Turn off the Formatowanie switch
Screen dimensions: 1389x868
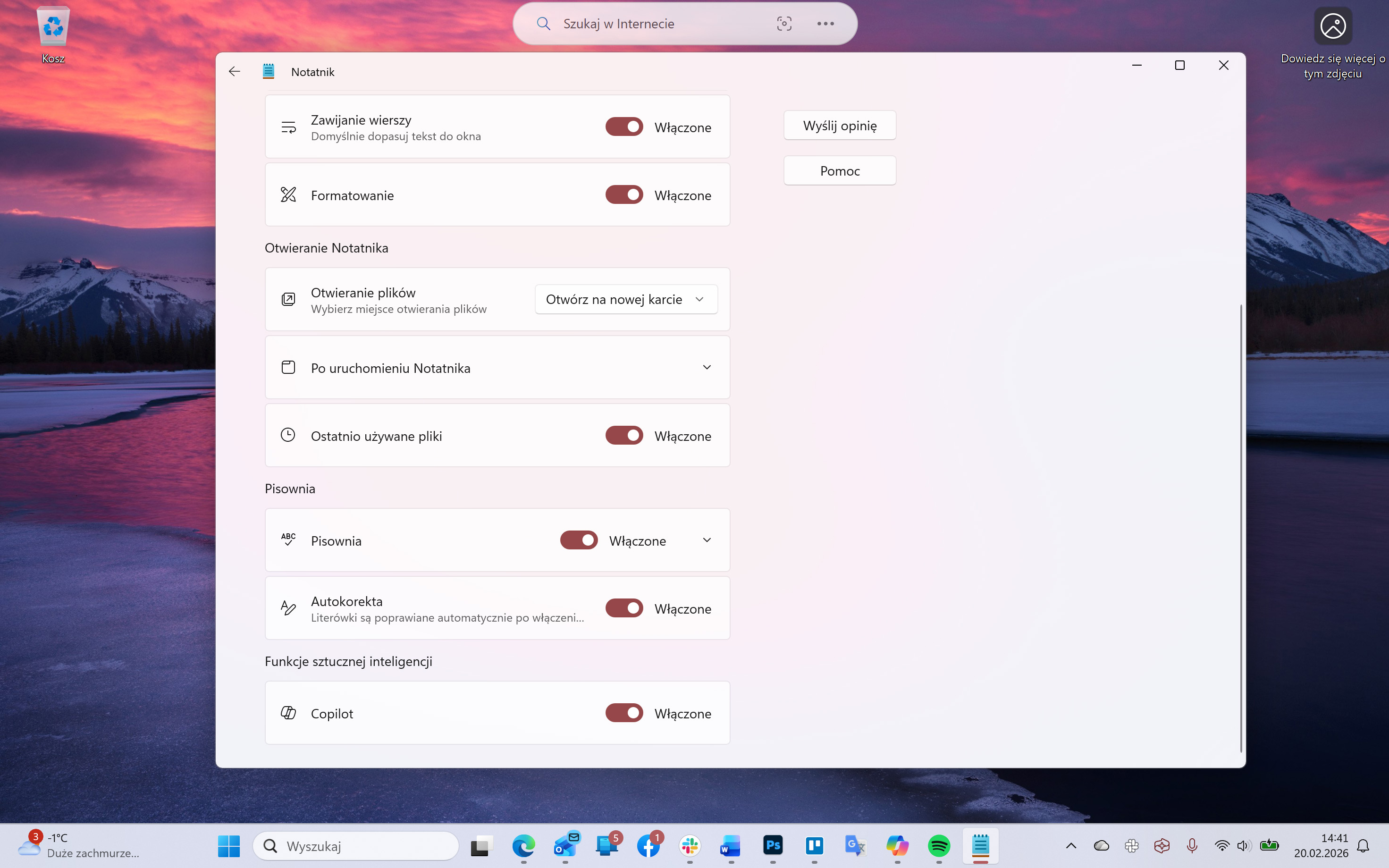coord(624,195)
